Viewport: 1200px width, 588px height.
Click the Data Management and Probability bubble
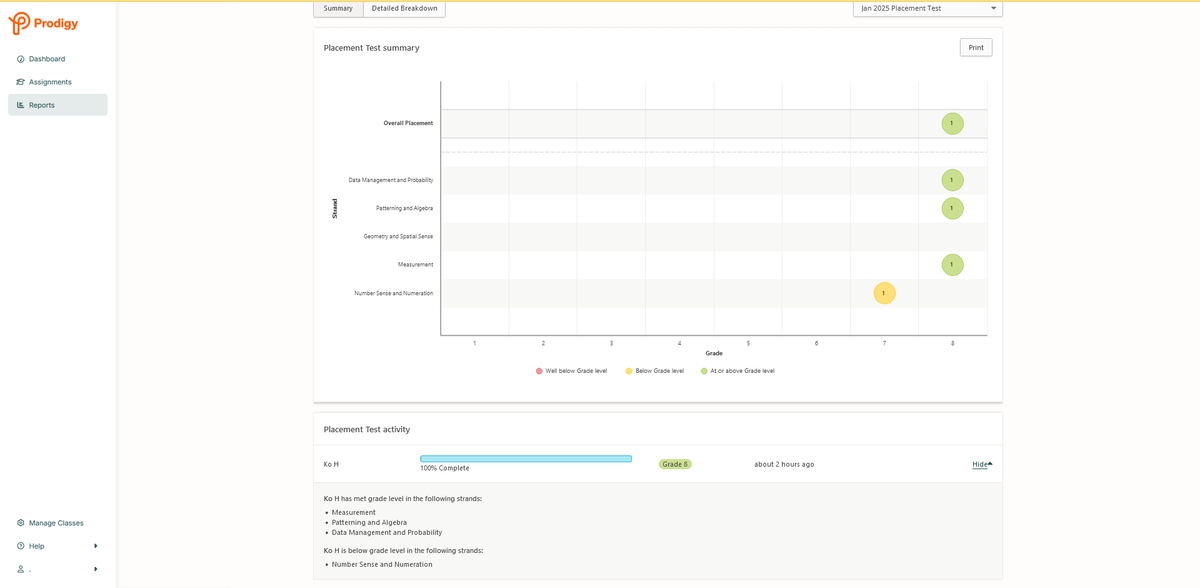[x=952, y=180]
